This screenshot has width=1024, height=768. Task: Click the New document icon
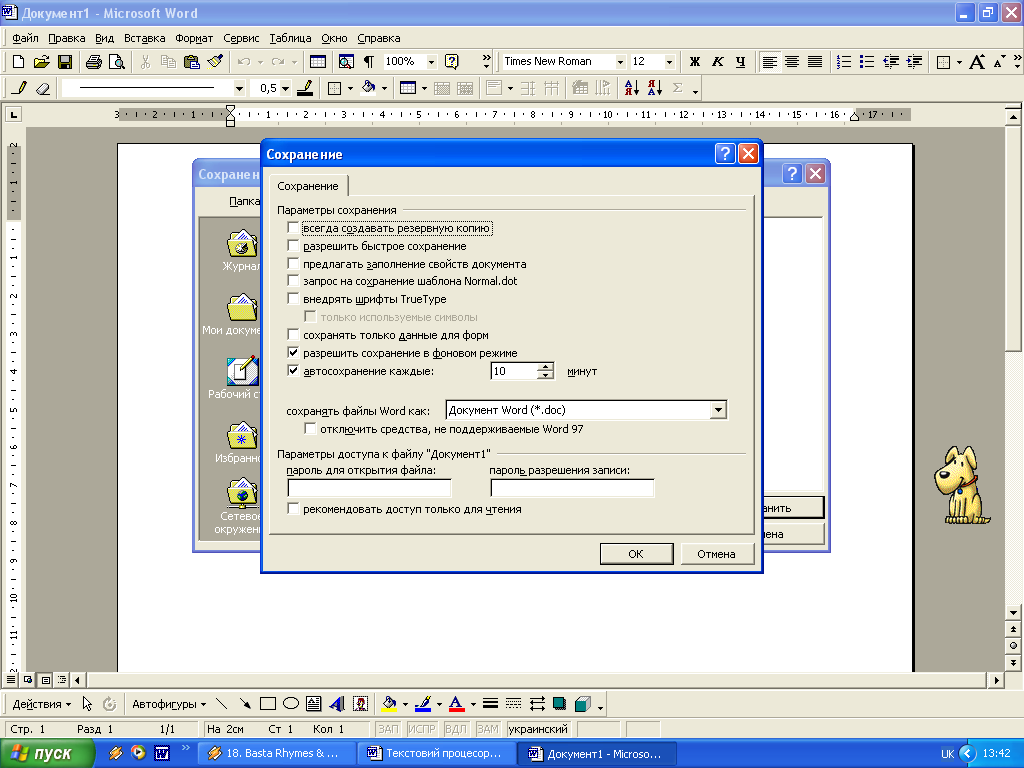point(18,61)
